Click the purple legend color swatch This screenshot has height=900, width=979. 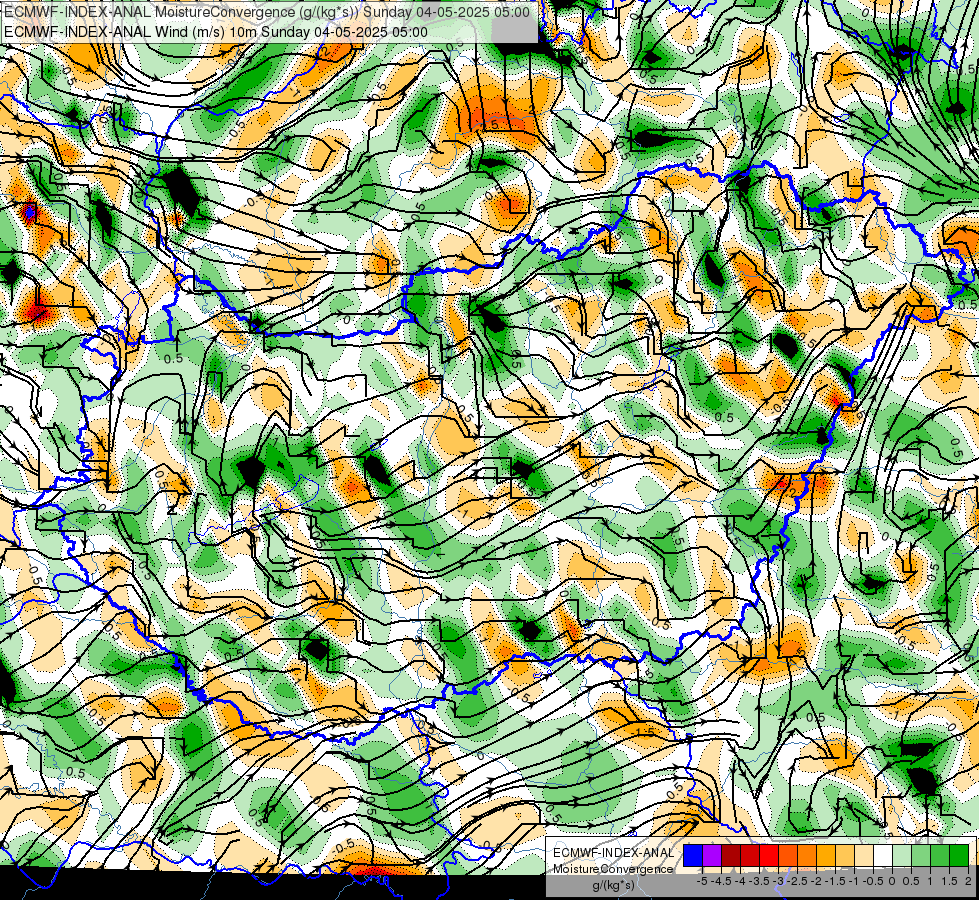click(x=712, y=856)
